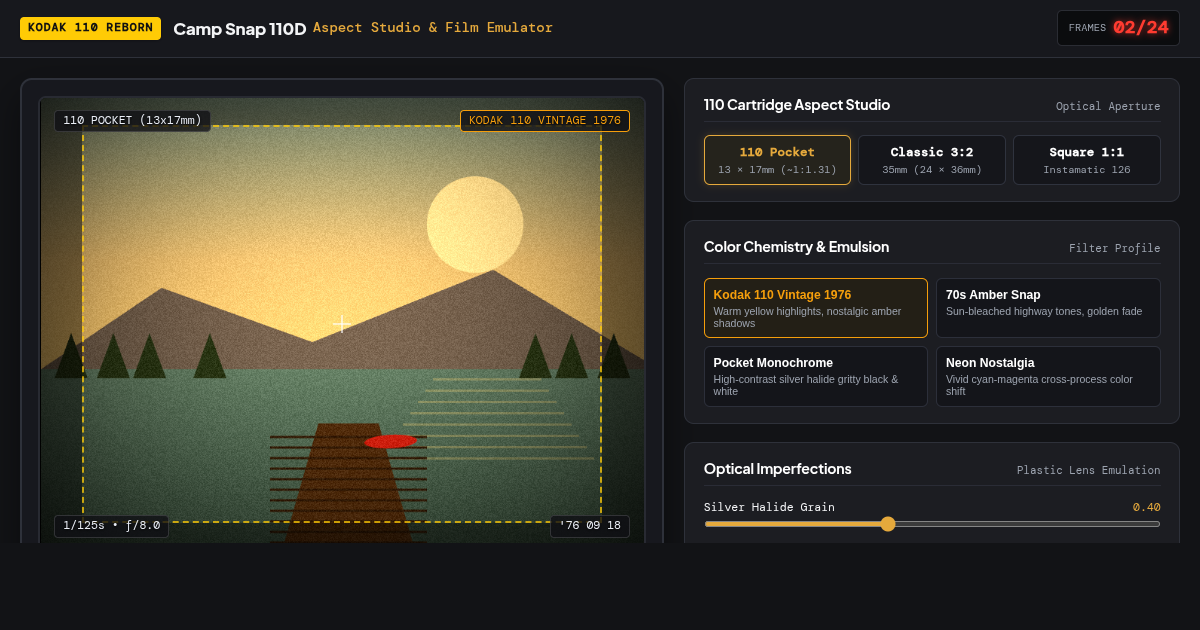Click the FRAMES 02/24 counter
Viewport: 1200px width, 630px height.
click(1118, 28)
